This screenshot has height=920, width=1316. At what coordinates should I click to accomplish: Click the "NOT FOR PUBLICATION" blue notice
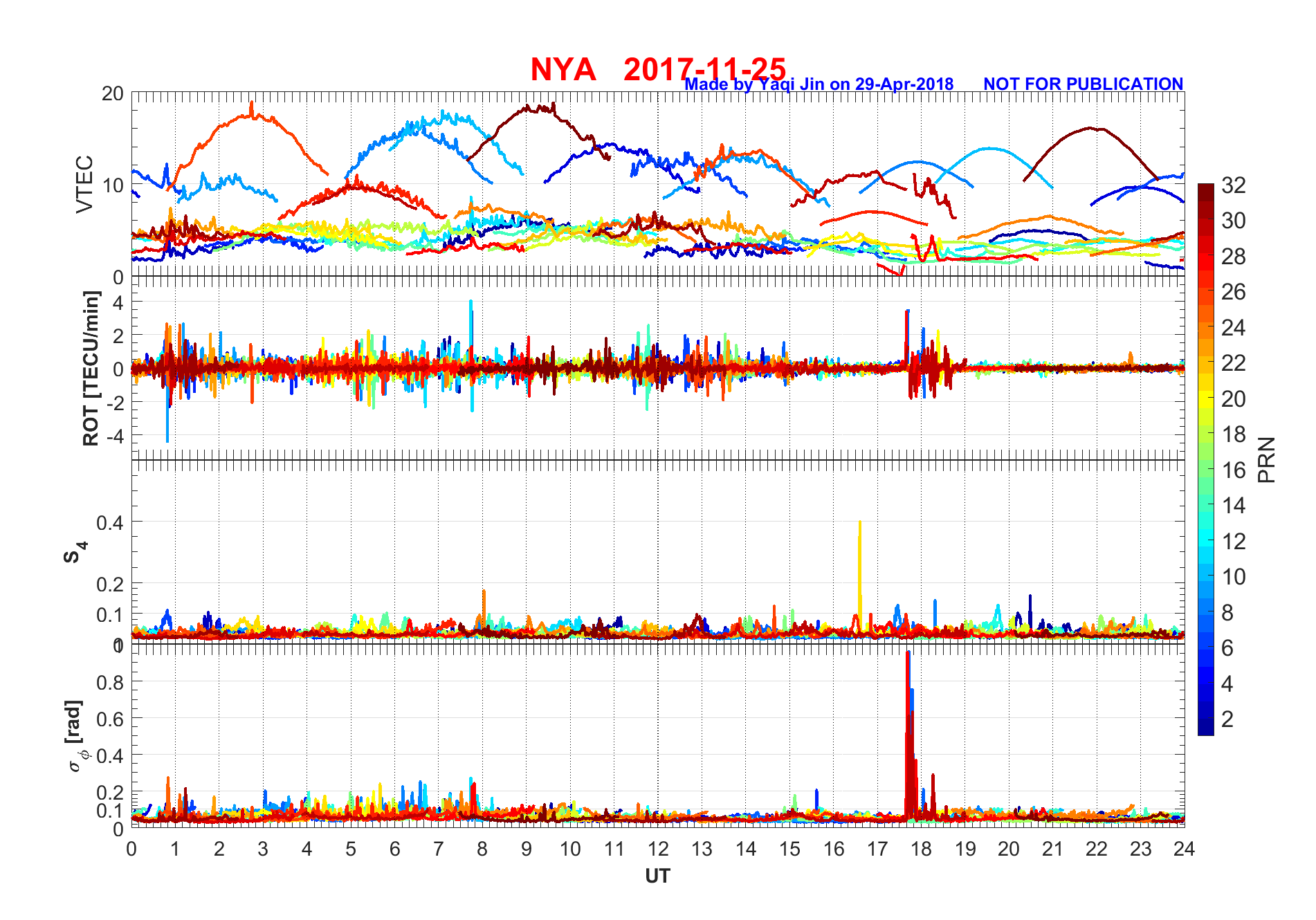pyautogui.click(x=1083, y=84)
